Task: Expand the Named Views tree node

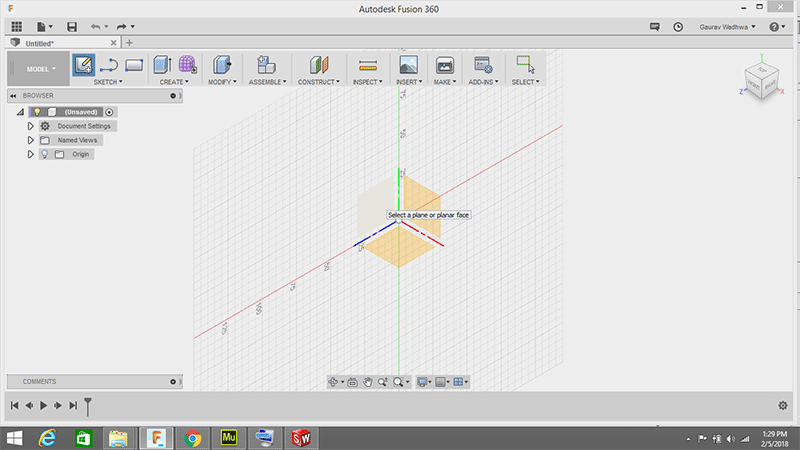Action: pyautogui.click(x=31, y=140)
